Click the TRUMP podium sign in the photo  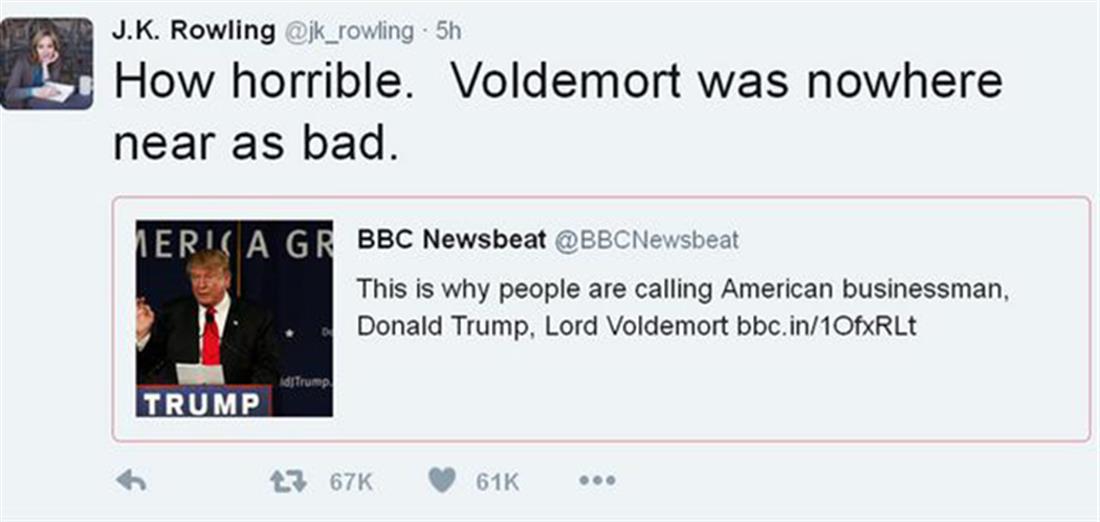pyautogui.click(x=203, y=404)
